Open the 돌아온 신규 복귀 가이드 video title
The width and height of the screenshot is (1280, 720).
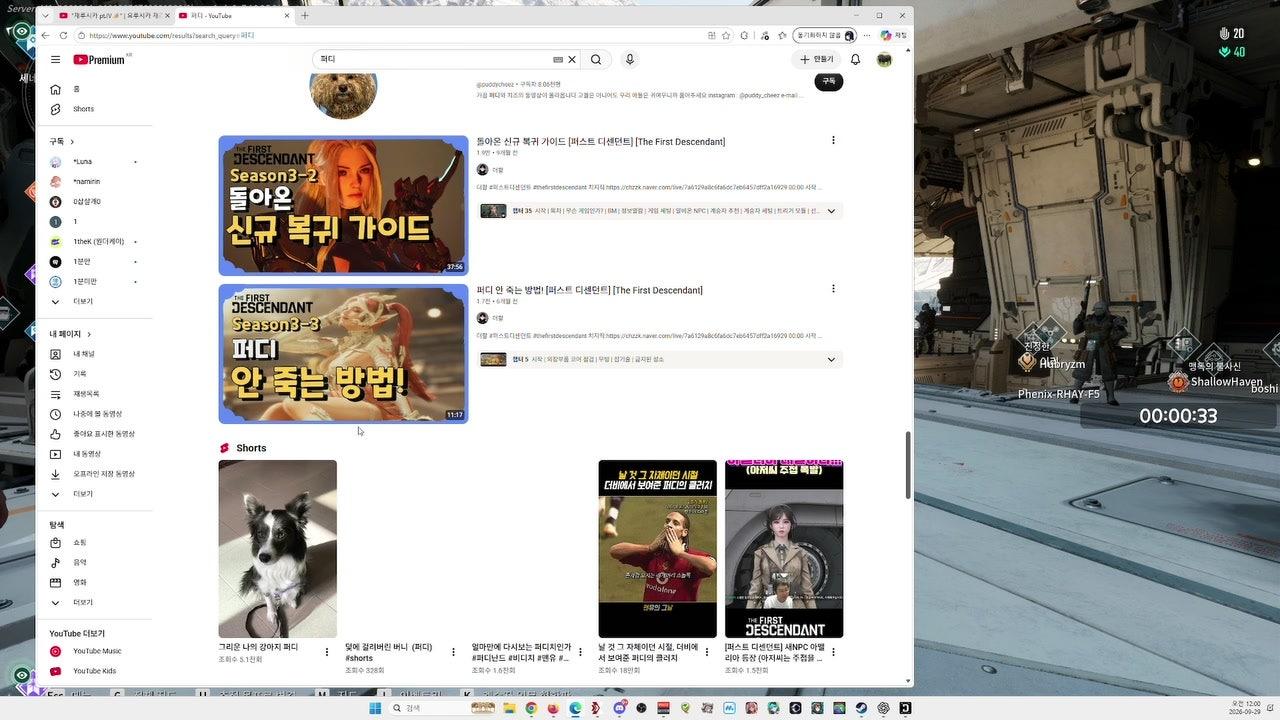[x=600, y=142]
